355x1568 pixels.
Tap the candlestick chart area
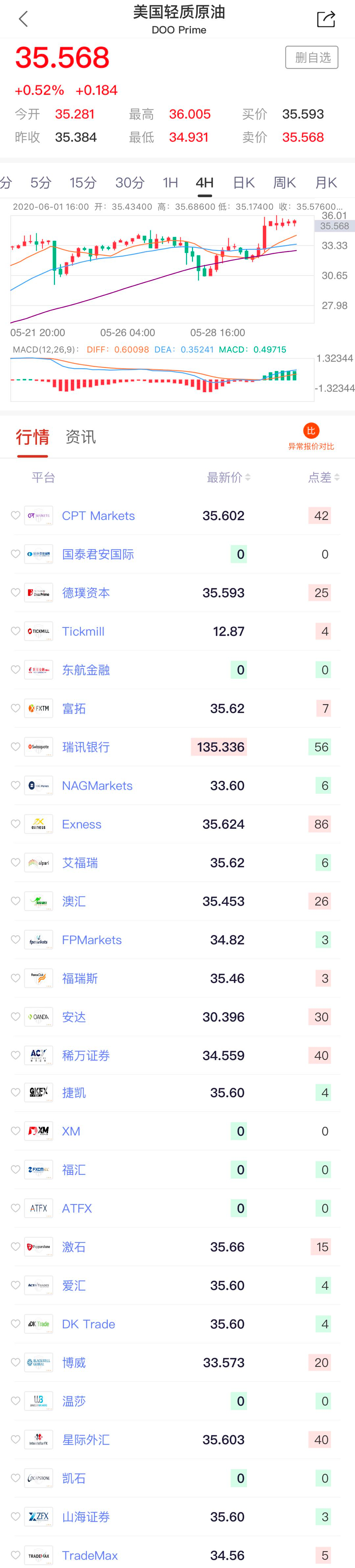tap(162, 268)
